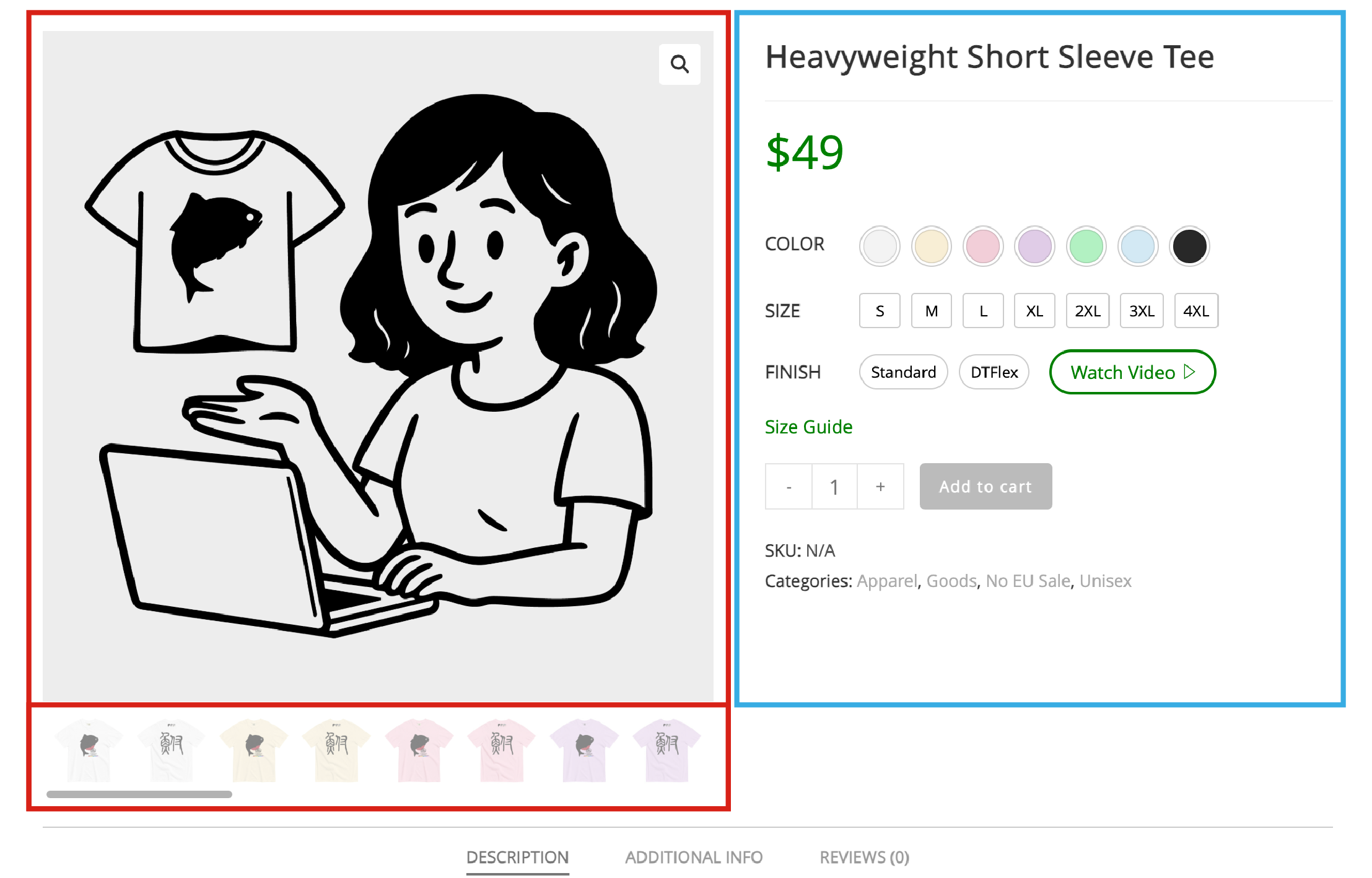This screenshot has width=1372, height=878.
Task: Click the Watch Video play button
Action: (1132, 372)
